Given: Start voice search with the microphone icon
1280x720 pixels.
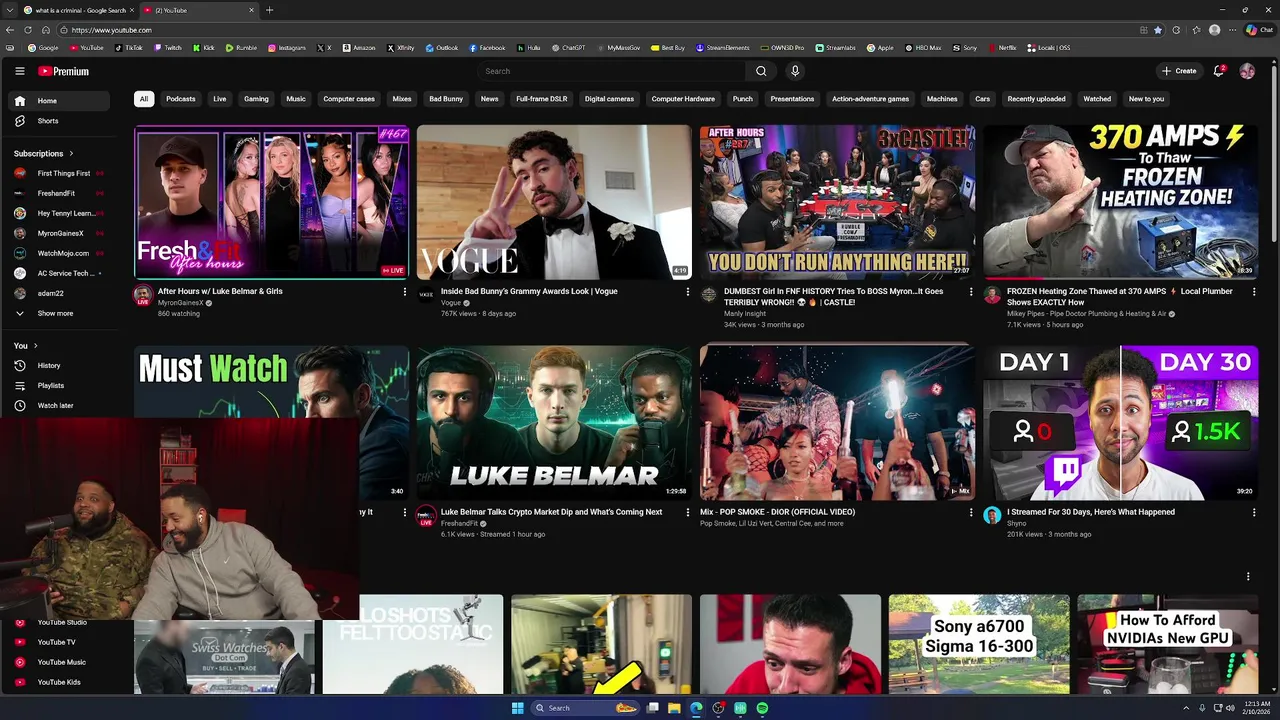Looking at the screenshot, I should click(x=795, y=71).
